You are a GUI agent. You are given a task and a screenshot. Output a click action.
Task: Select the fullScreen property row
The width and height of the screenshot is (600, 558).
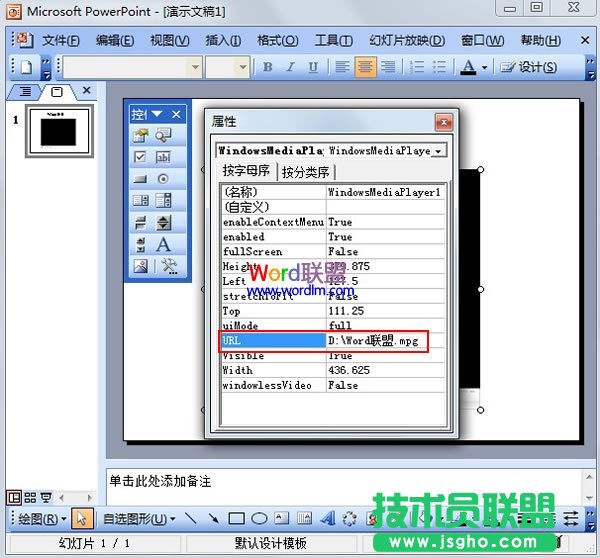click(x=333, y=251)
